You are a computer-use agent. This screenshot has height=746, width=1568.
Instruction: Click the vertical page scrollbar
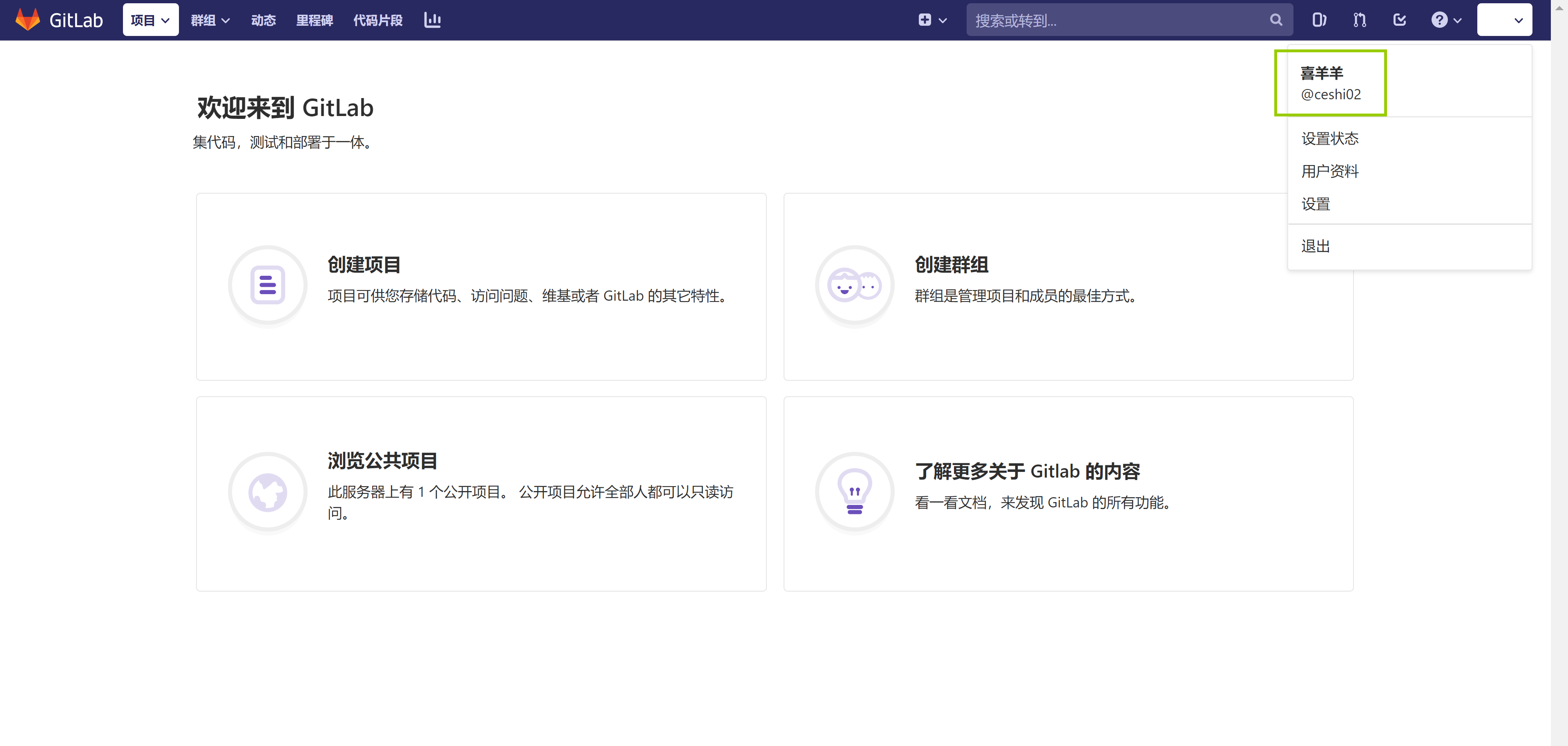tap(1559, 373)
